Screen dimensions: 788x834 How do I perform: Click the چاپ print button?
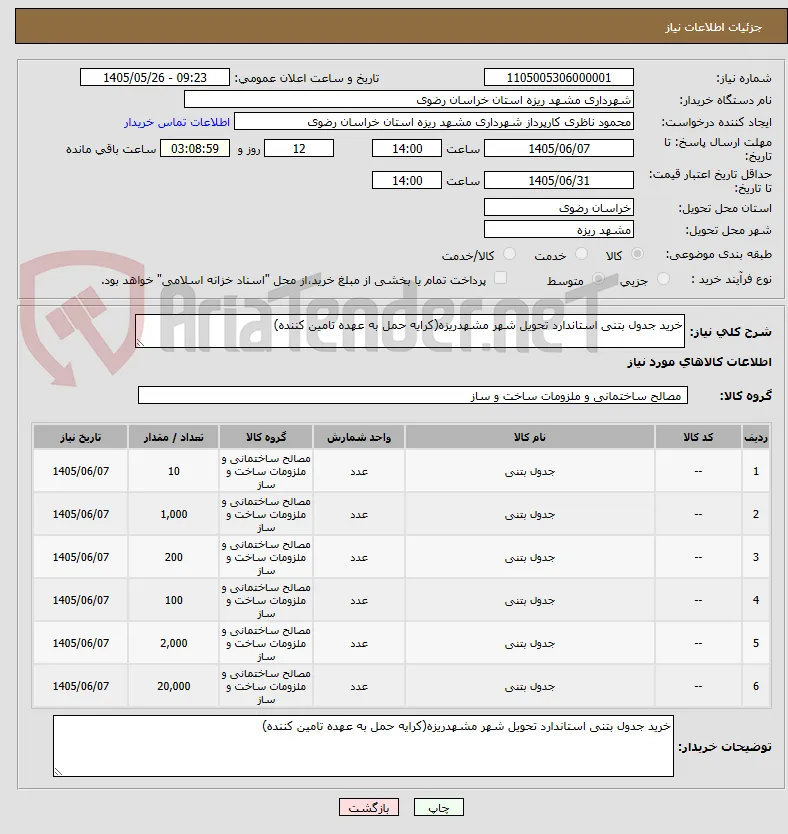point(439,807)
